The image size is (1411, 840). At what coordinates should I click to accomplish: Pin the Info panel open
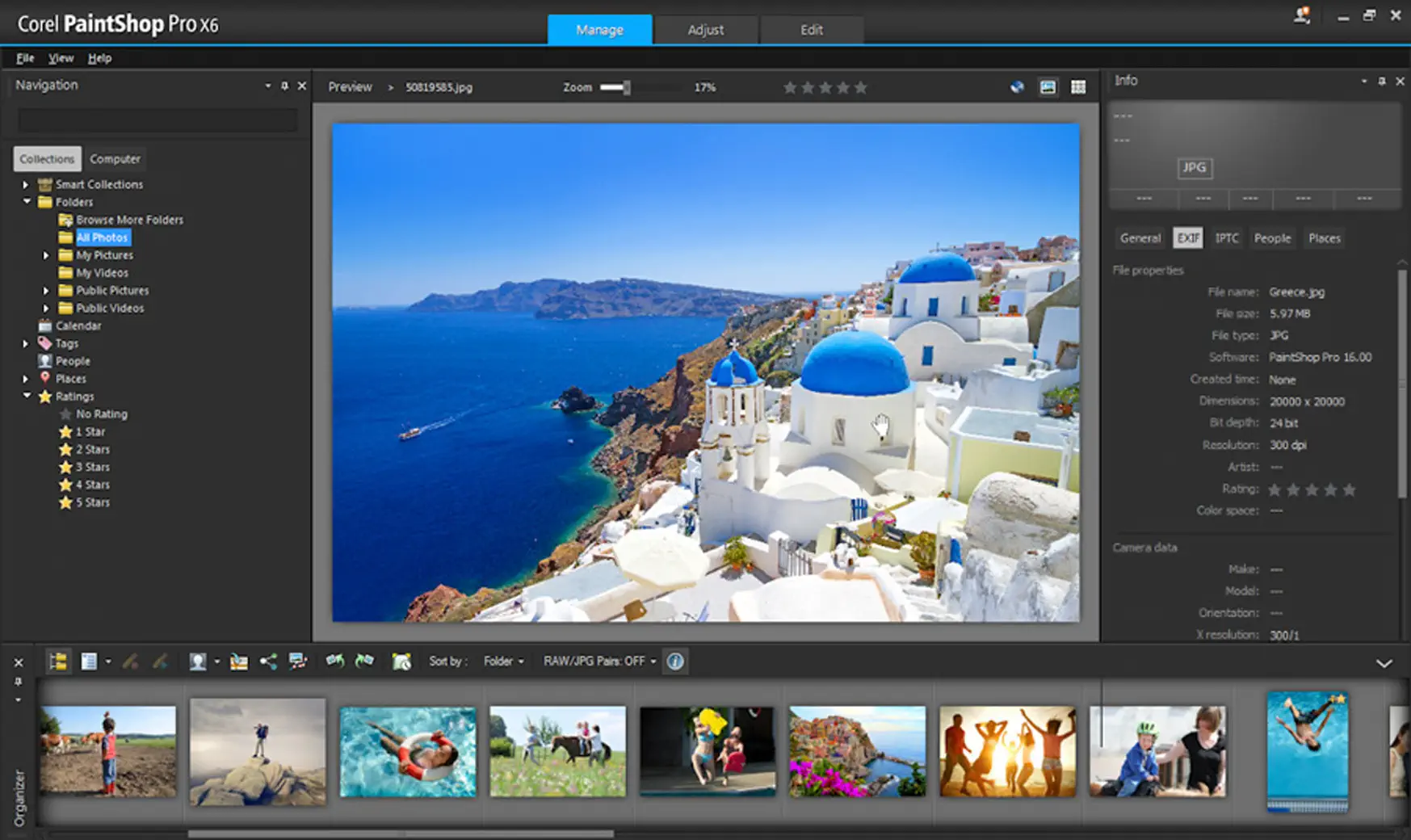(x=1382, y=81)
